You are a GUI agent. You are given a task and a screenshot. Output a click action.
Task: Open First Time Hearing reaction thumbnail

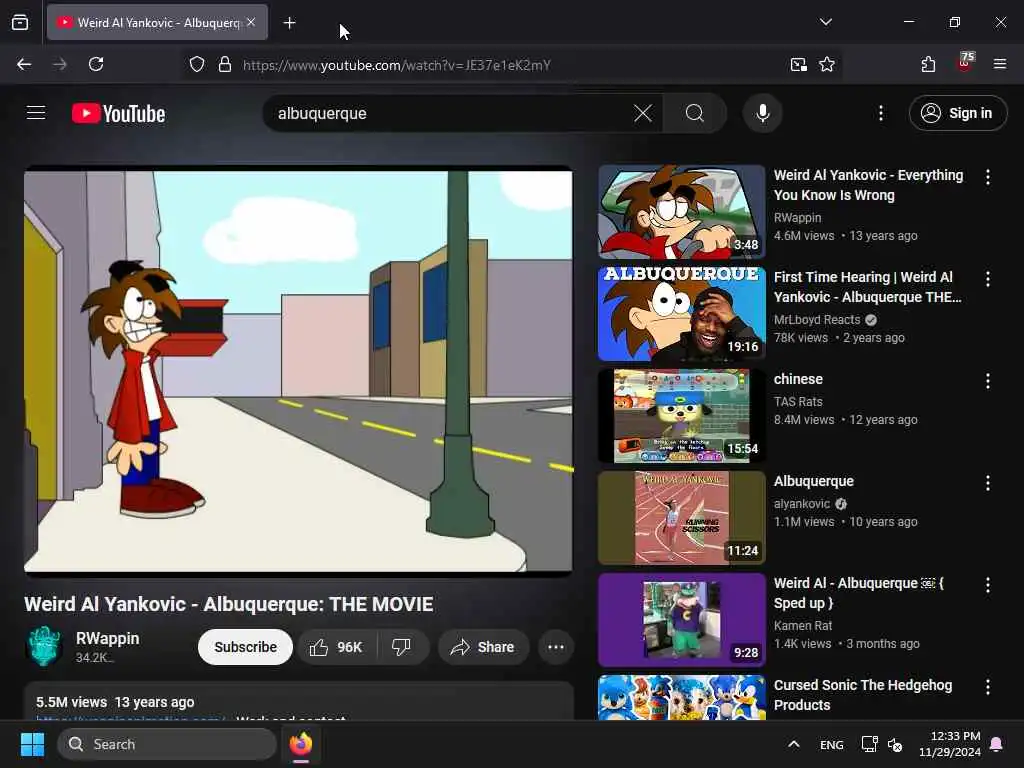(x=681, y=313)
